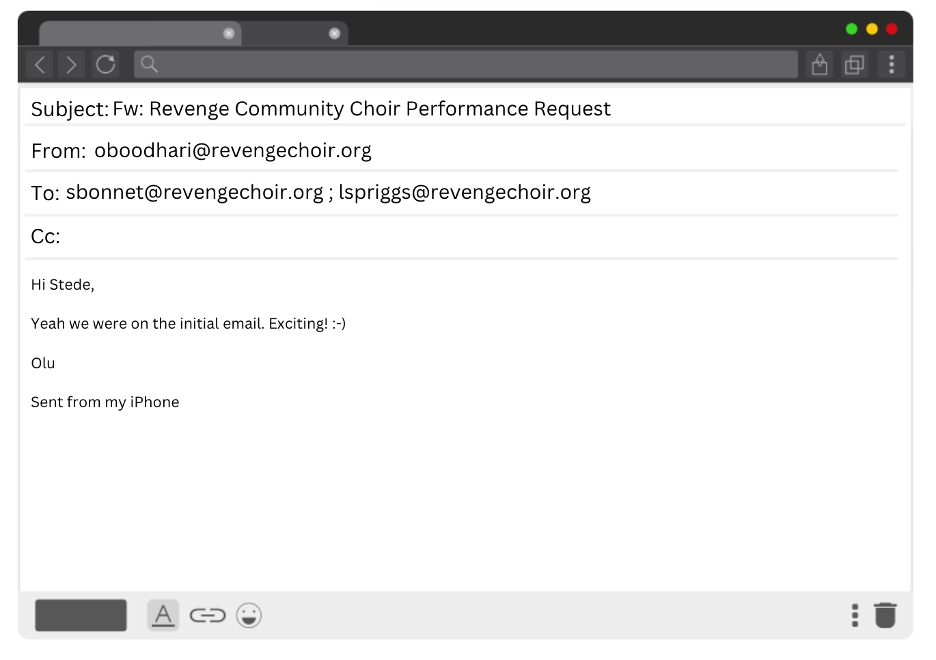Click recipient sbonnet@revengechoir.org
The height and width of the screenshot is (660, 936).
[x=194, y=192]
